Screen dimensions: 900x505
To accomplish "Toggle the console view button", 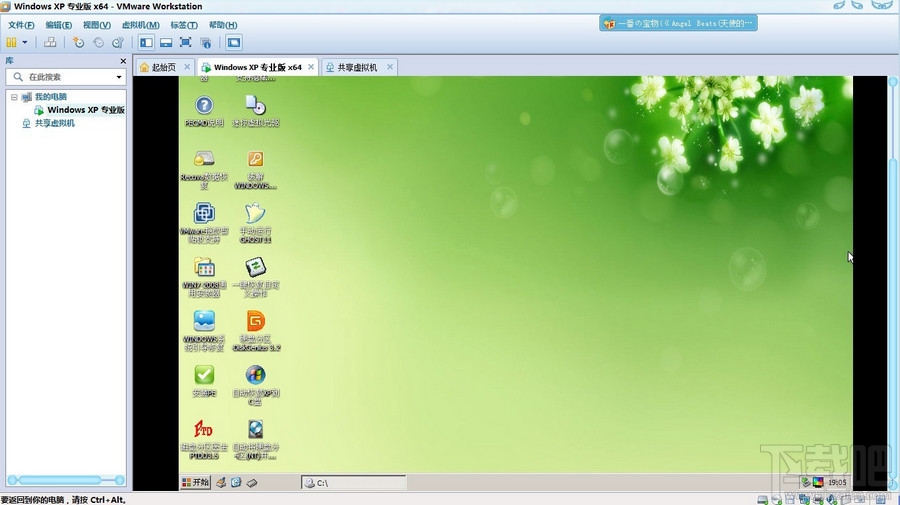I will 234,42.
